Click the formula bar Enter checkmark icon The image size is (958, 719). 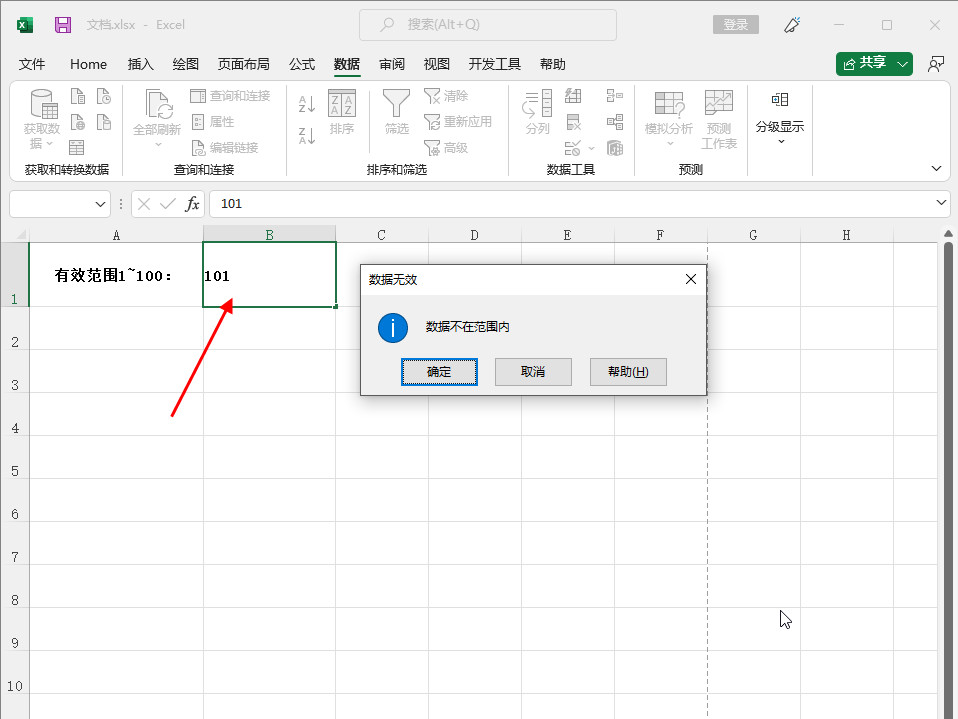point(167,203)
